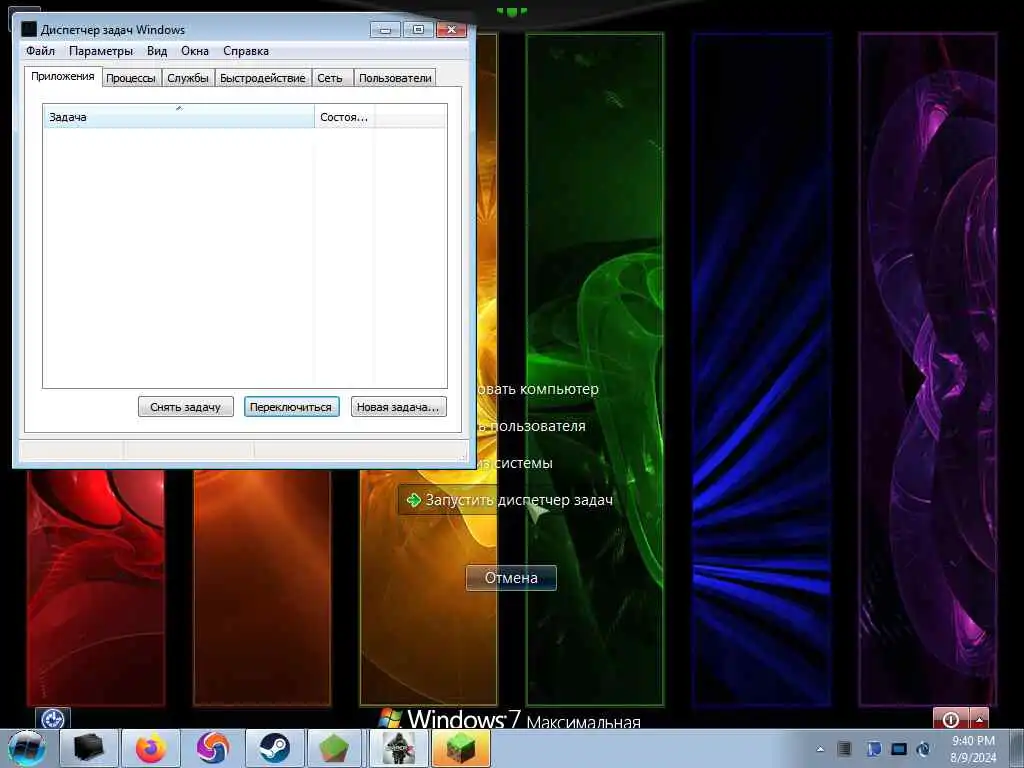Switch to the Сеть tab
This screenshot has height=768, width=1024.
[x=330, y=78]
